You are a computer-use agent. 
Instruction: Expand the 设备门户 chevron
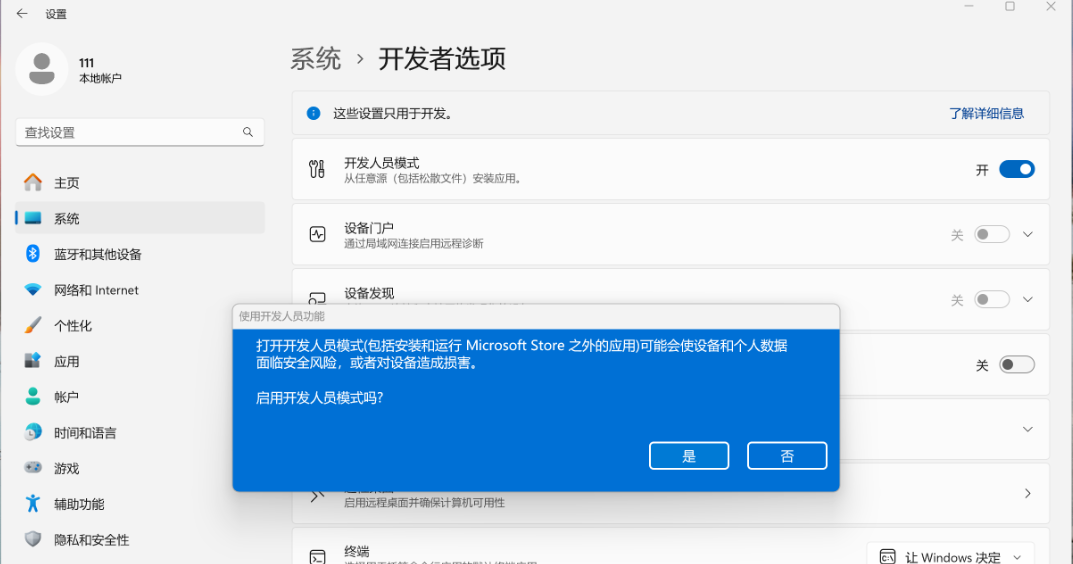1028,235
